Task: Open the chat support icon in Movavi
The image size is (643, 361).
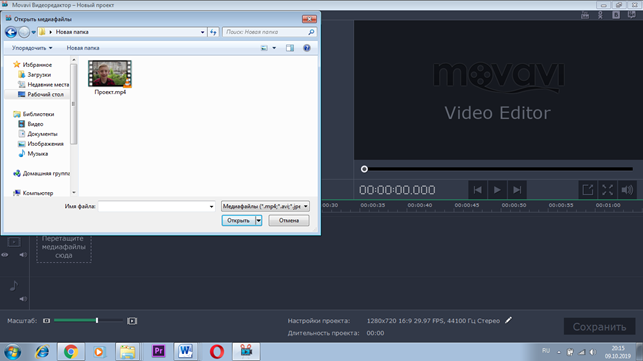Action: (x=632, y=15)
